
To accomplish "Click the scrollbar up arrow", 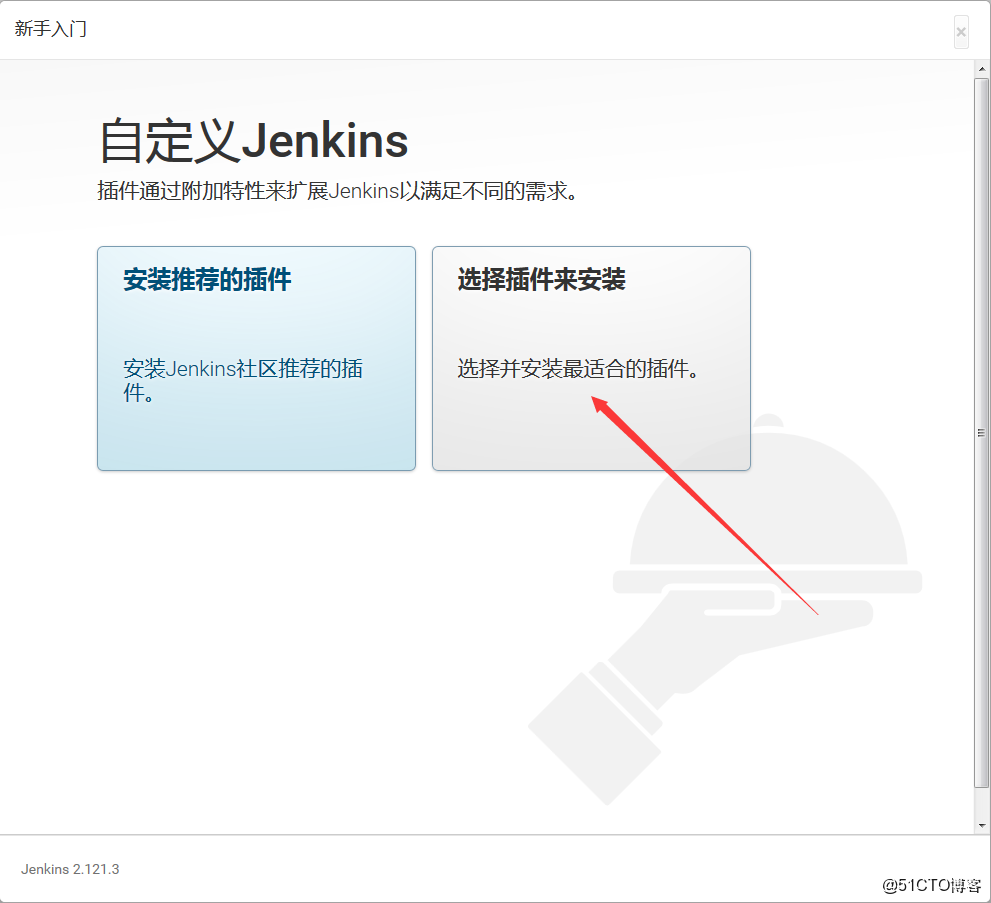I will [x=982, y=68].
